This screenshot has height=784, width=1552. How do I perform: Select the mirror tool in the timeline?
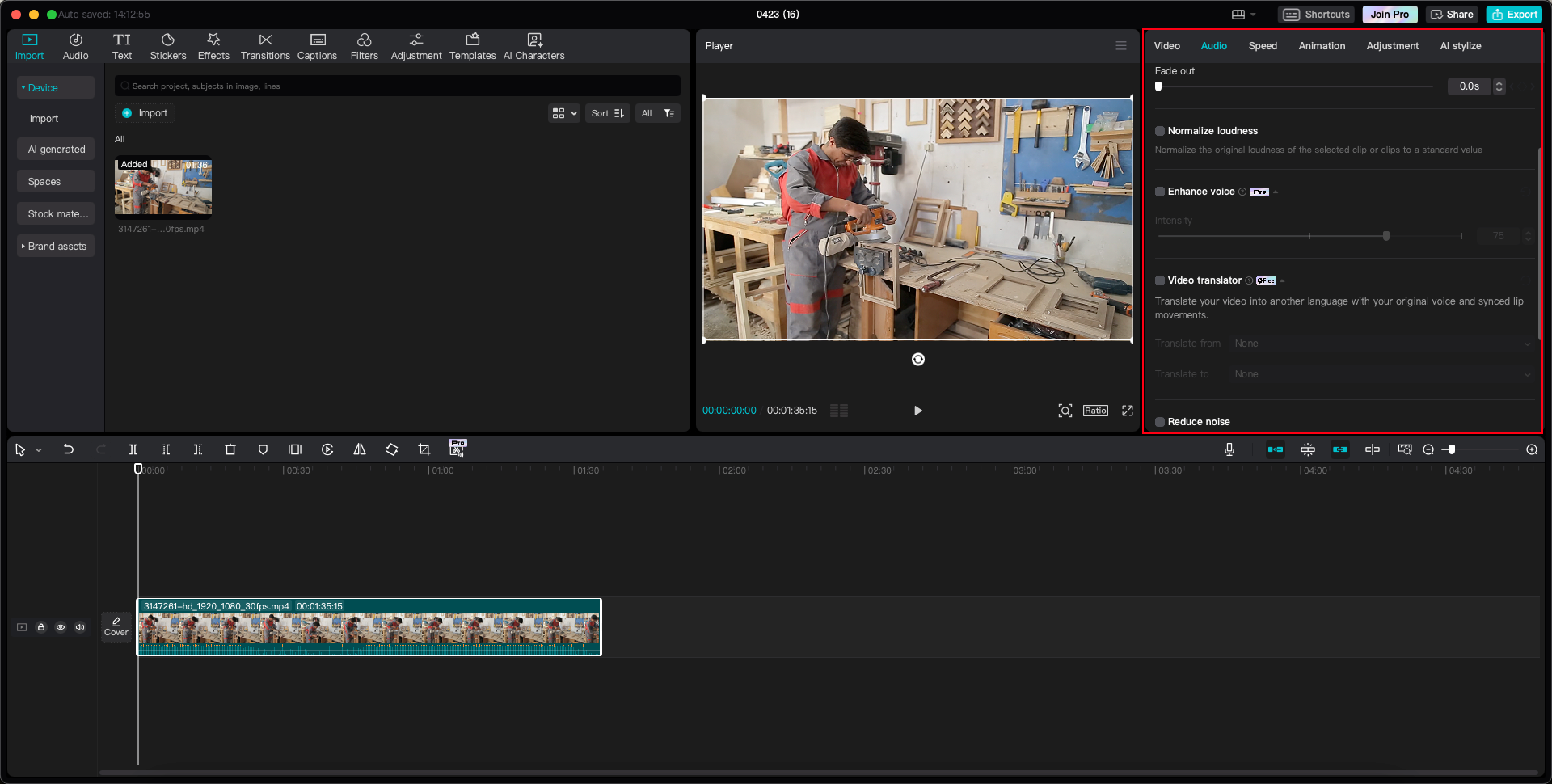(360, 449)
